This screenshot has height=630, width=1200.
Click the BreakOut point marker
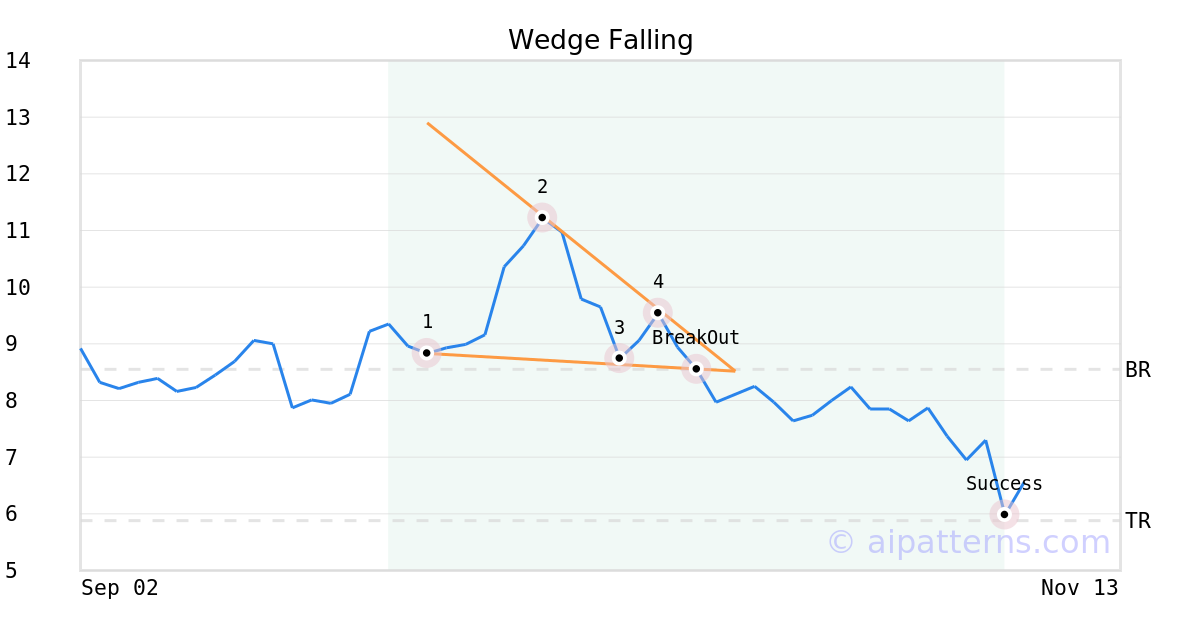tap(696, 369)
